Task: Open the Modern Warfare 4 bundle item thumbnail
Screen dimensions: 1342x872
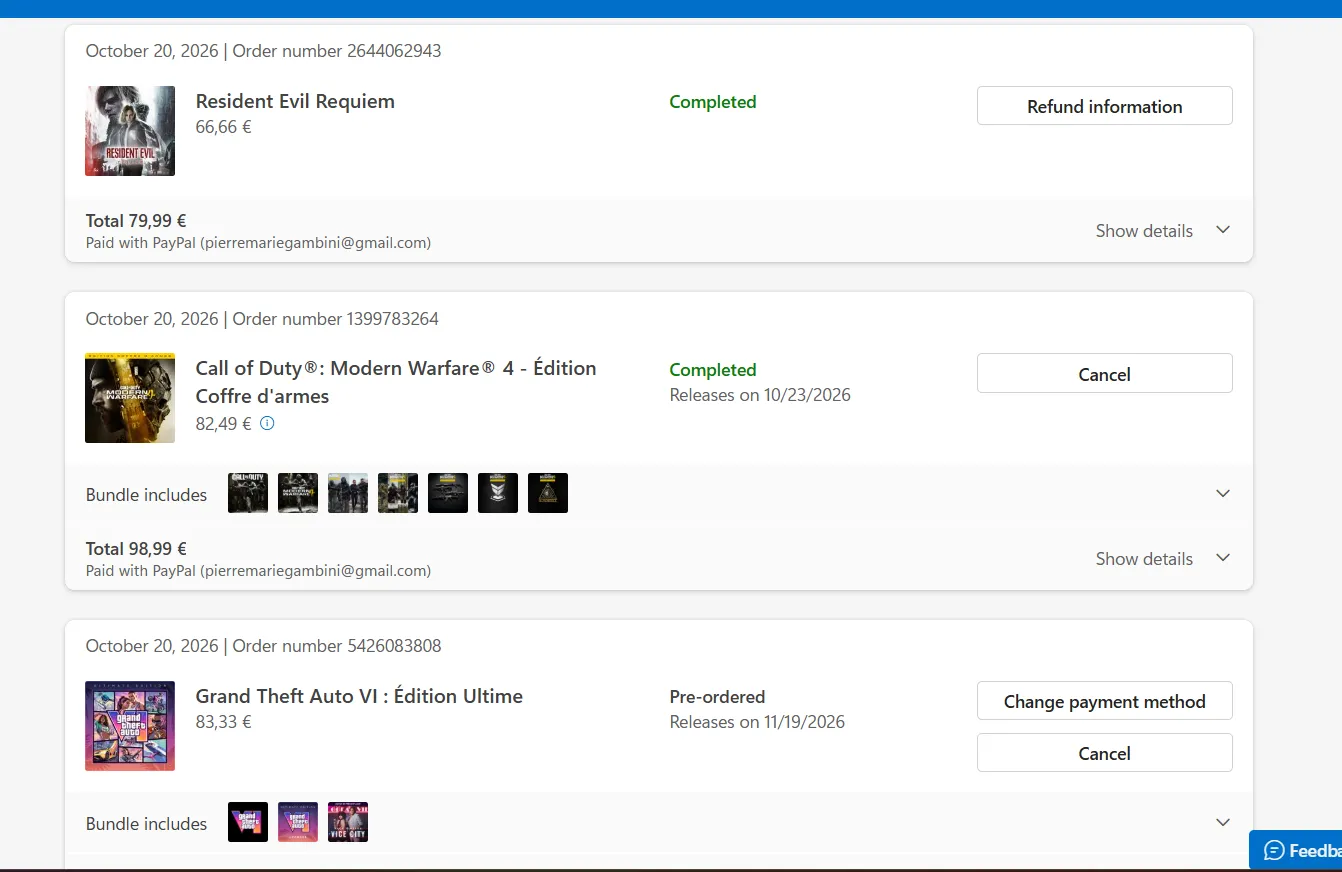Action: [298, 493]
